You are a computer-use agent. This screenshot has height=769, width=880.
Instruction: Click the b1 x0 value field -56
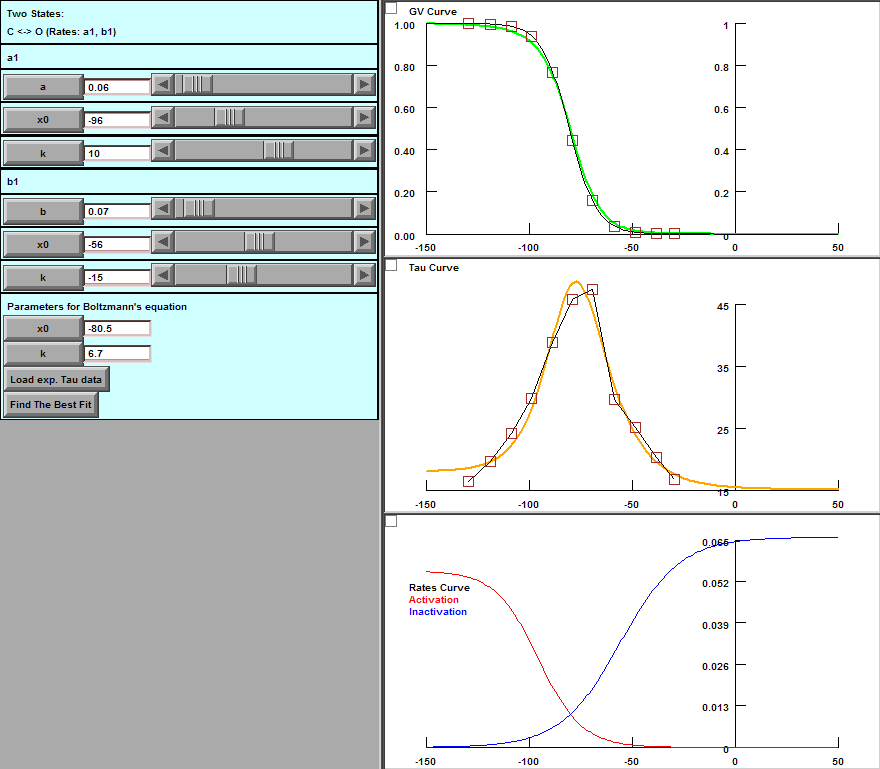click(x=117, y=245)
